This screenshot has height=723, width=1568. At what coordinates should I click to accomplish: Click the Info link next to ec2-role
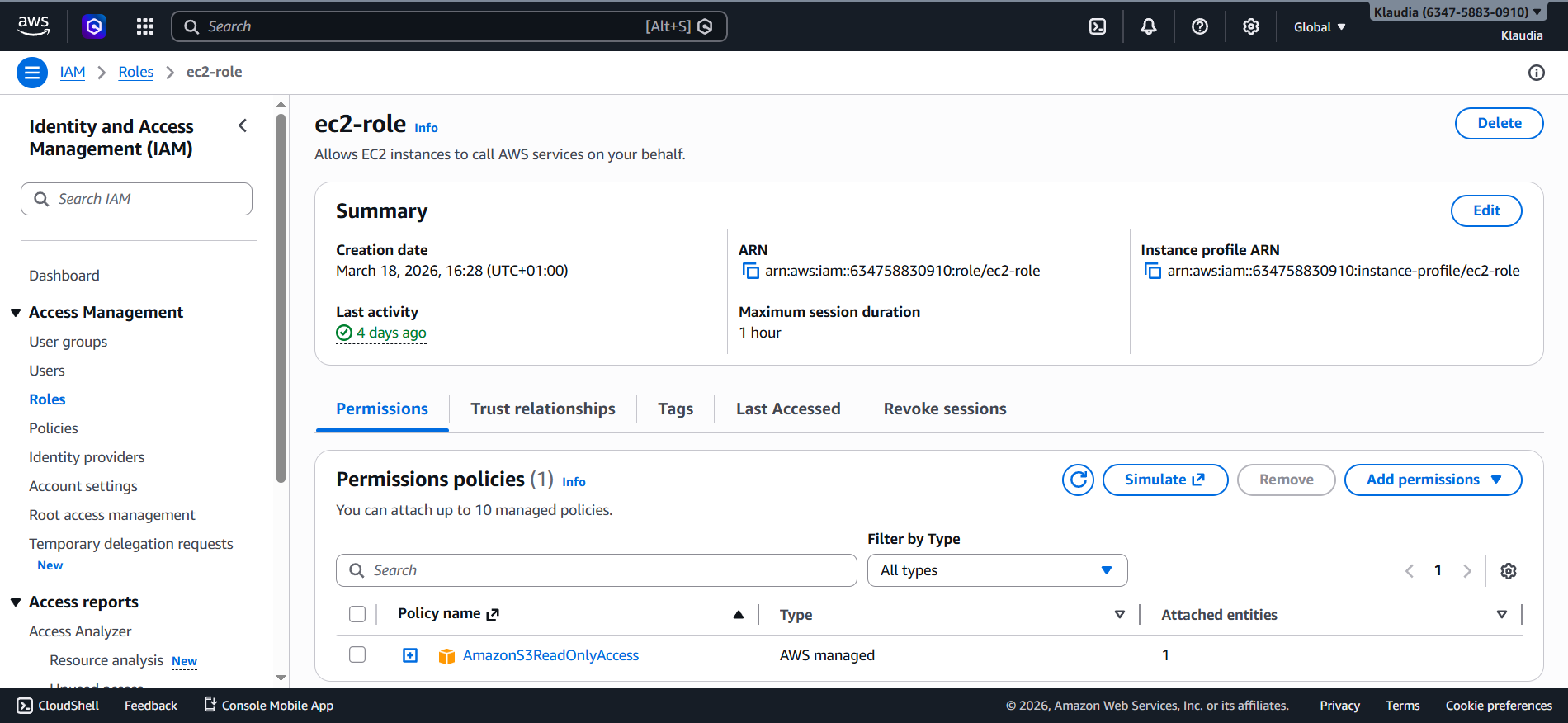[426, 128]
